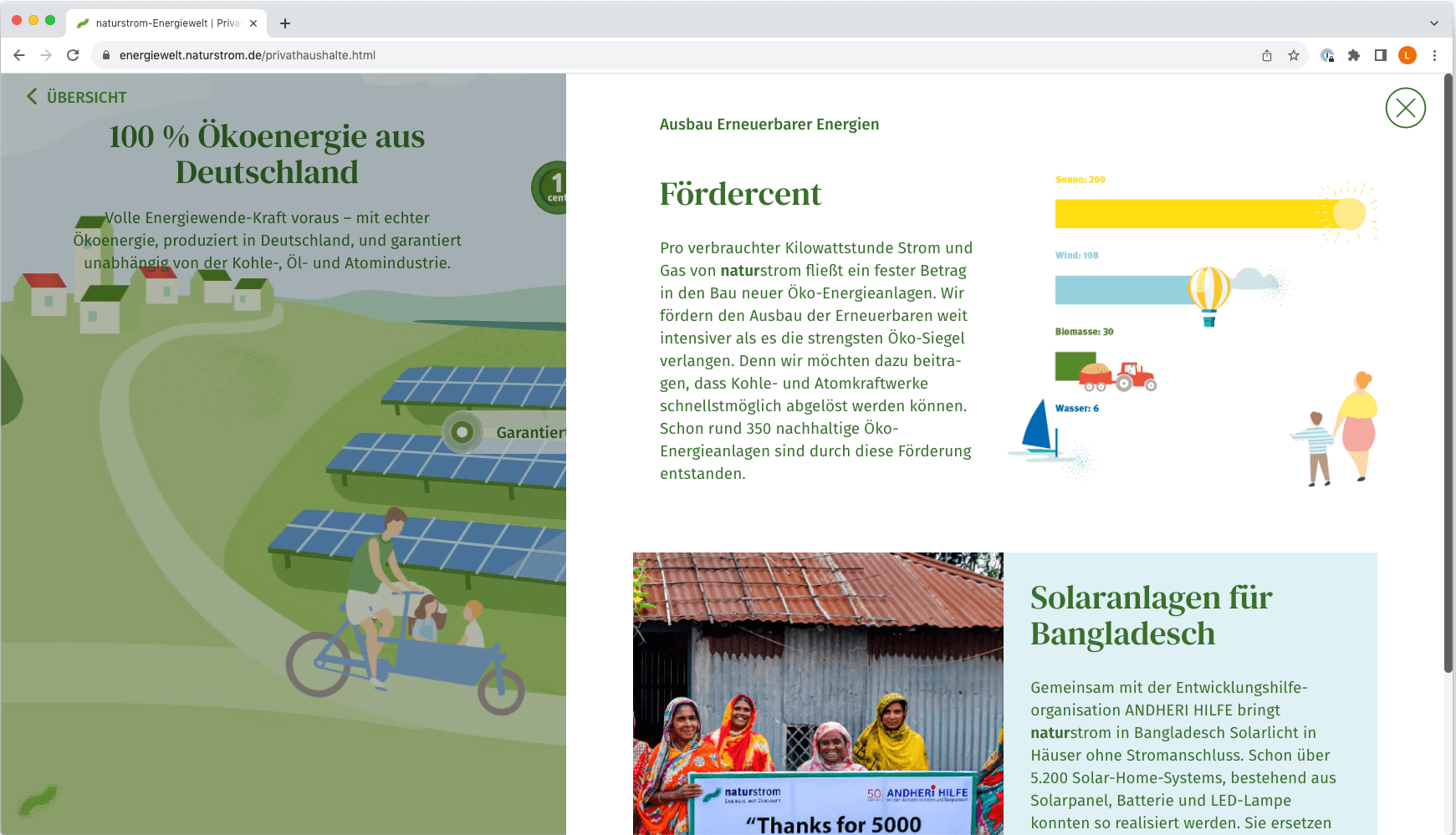Image resolution: width=1456 pixels, height=835 pixels.
Task: Go back to ÜBERSICHT
Action: click(x=77, y=97)
